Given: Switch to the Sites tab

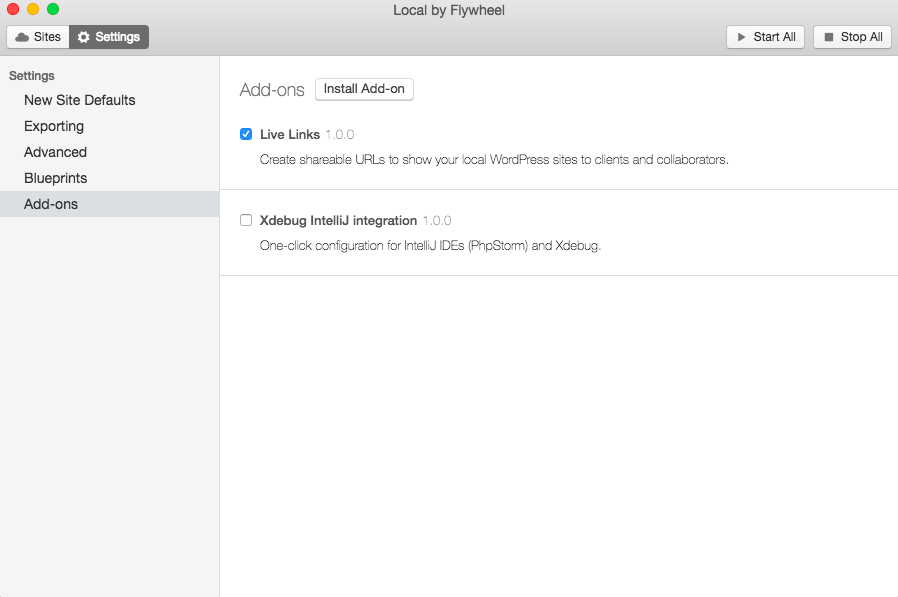Looking at the screenshot, I should tap(38, 37).
